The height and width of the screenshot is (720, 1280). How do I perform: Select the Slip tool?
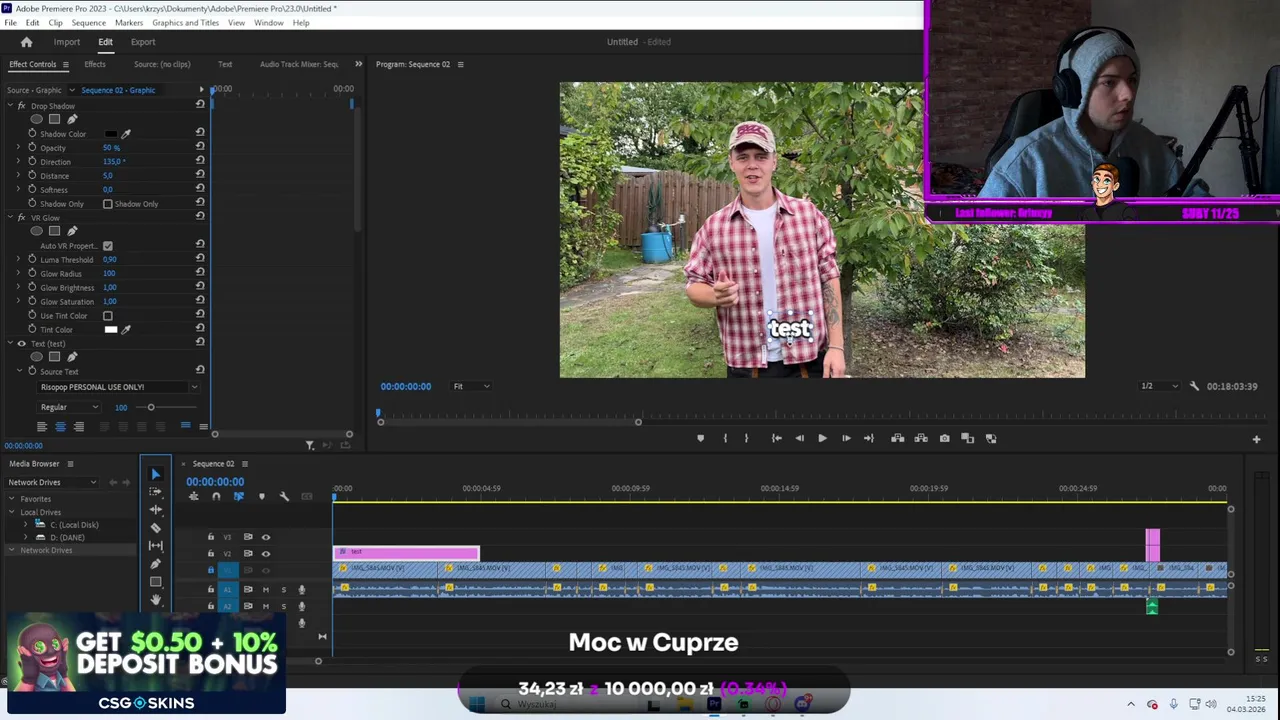[155, 546]
